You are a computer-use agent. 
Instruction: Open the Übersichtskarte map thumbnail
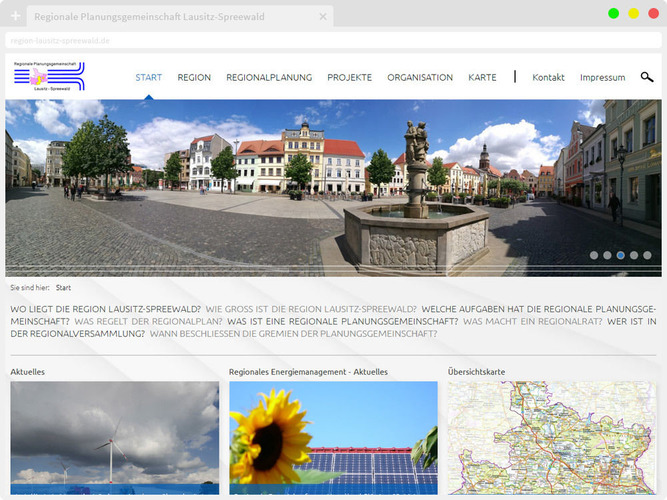tap(551, 437)
